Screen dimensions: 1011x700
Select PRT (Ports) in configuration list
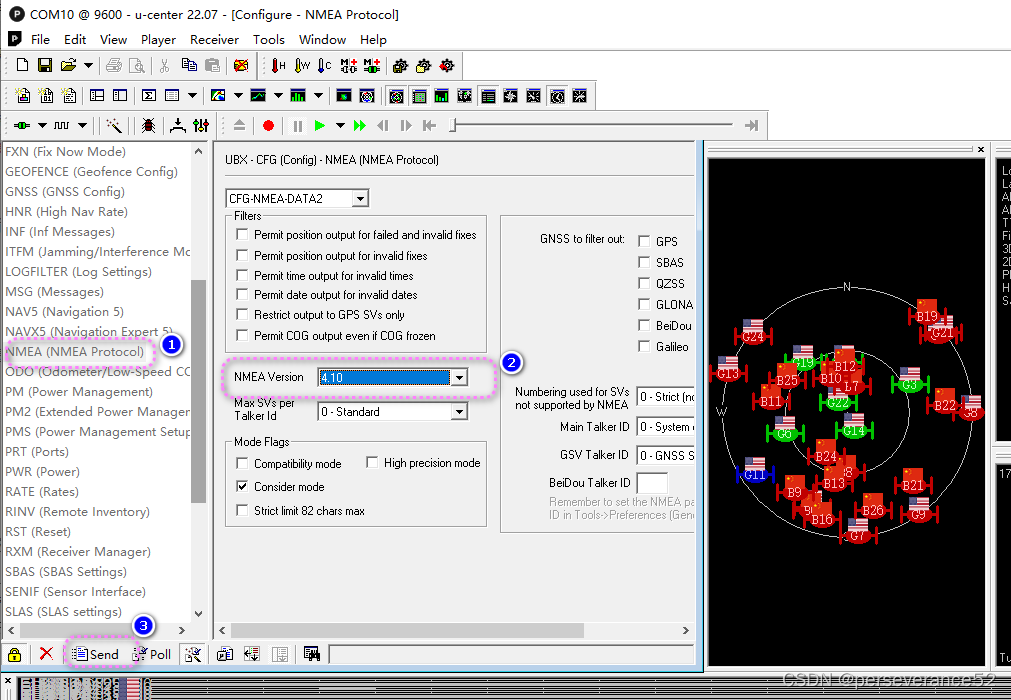(37, 452)
